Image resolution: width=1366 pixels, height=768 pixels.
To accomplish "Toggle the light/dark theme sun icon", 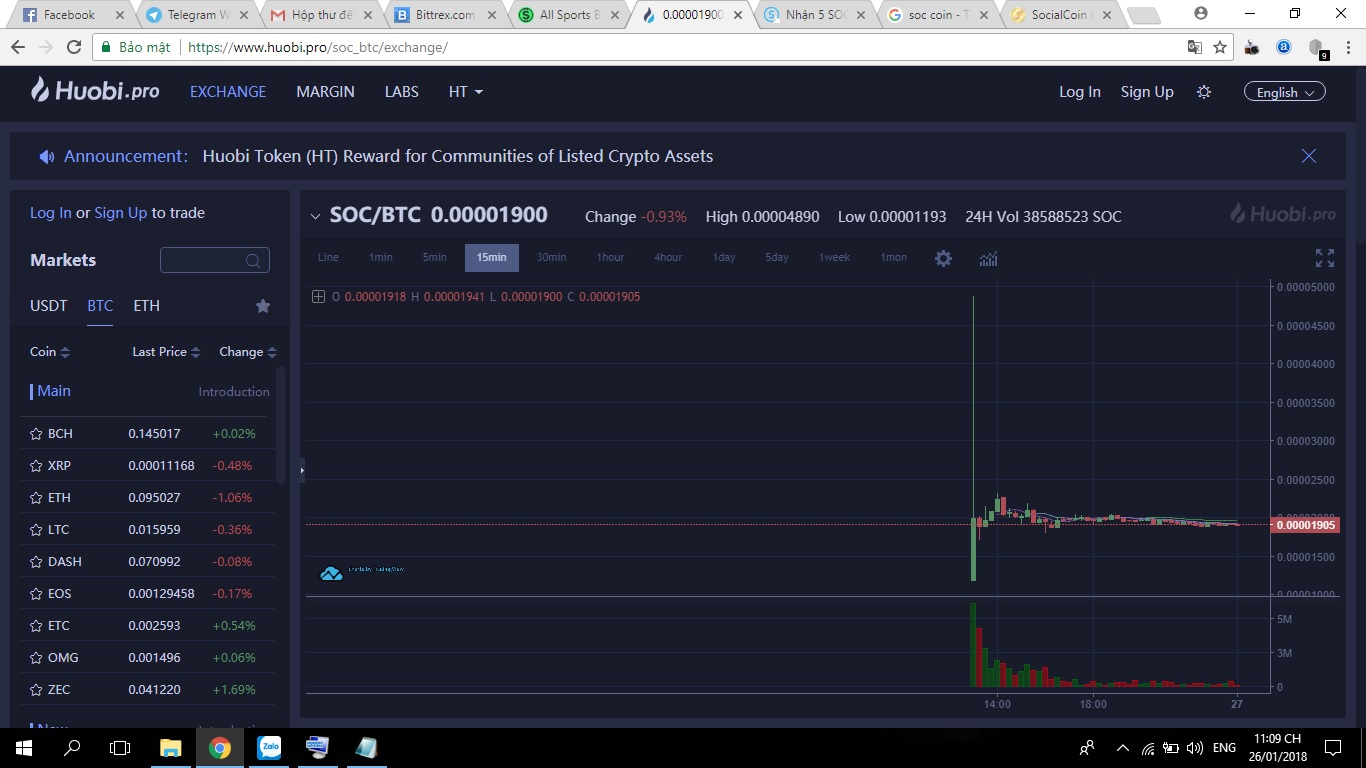I will [1204, 92].
